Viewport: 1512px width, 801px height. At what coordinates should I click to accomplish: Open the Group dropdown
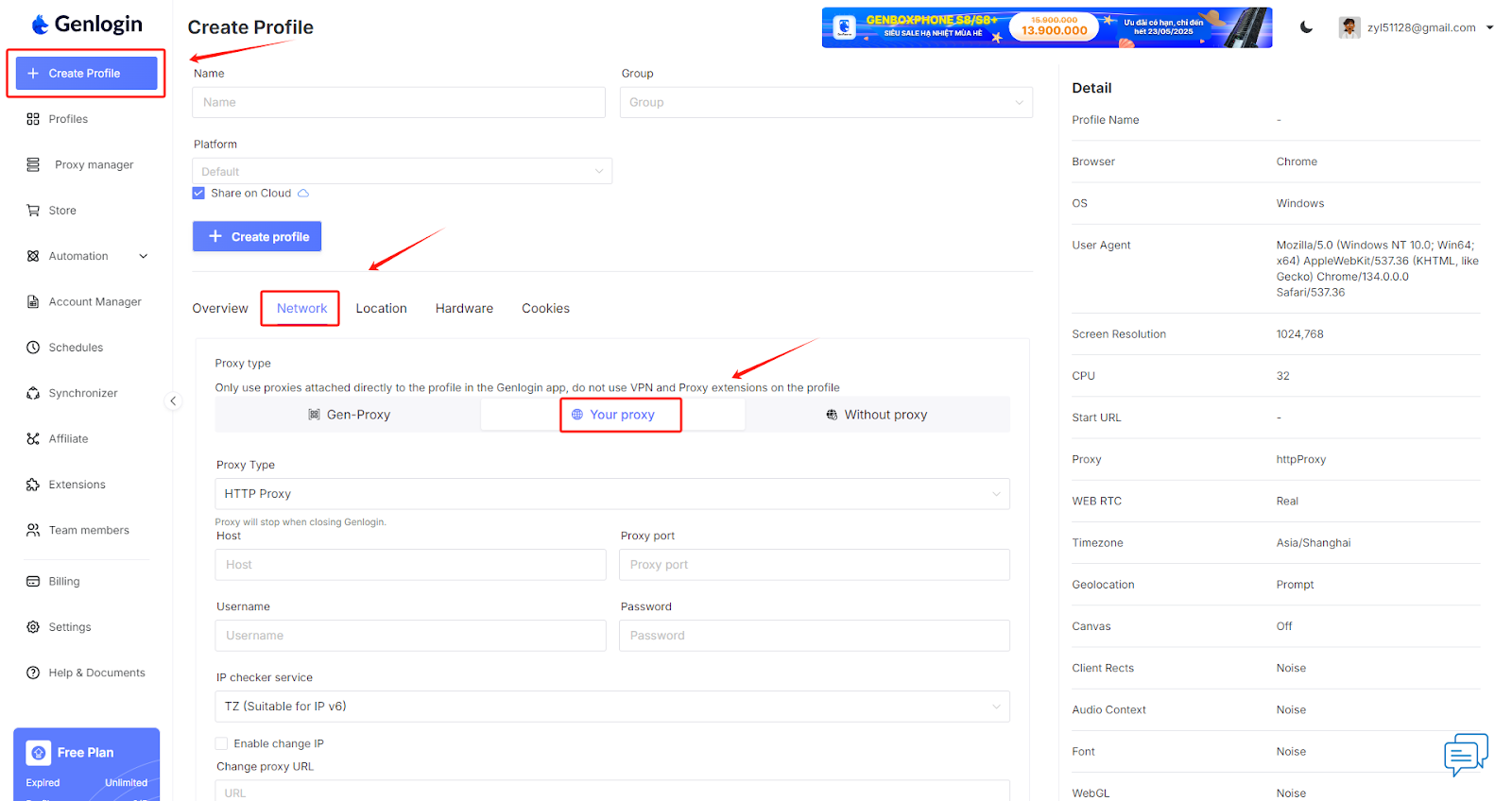tap(826, 102)
